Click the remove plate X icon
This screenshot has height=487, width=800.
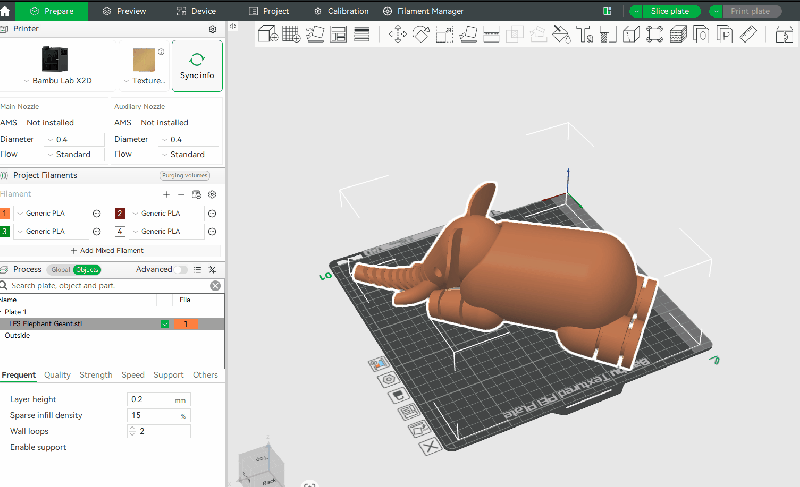(430, 447)
